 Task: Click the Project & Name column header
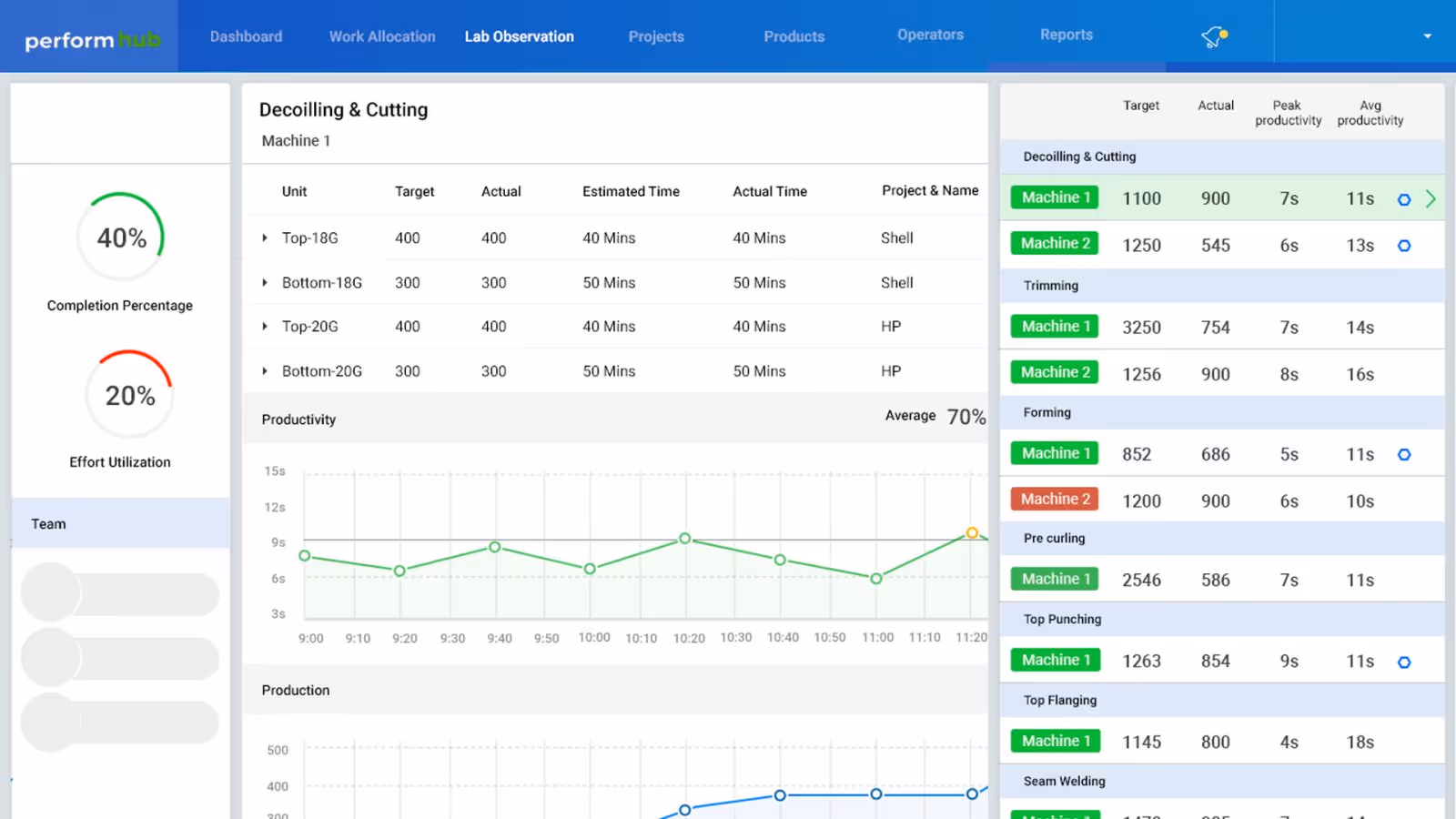click(930, 190)
